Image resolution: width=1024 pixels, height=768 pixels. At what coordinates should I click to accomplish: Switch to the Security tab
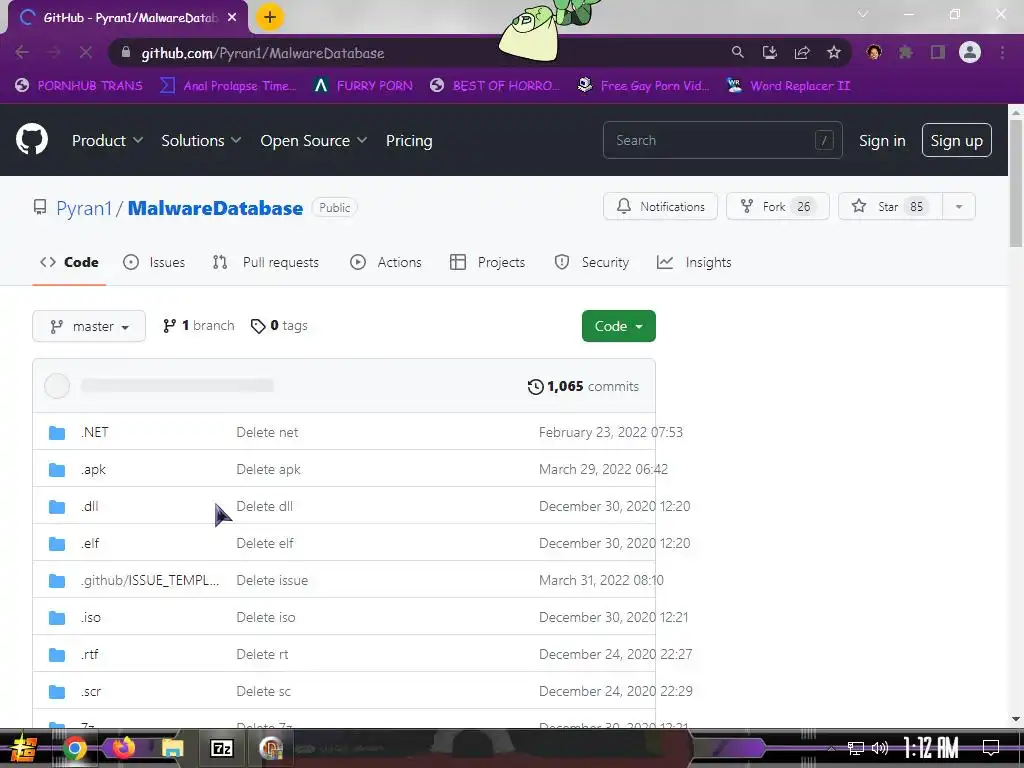(x=592, y=263)
